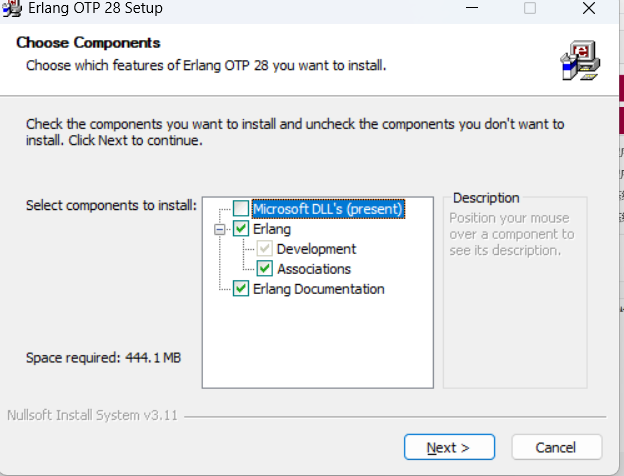Screen dimensions: 624x476
Task: Check the Microsoft DLL's (present) checkbox
Action: (241, 208)
